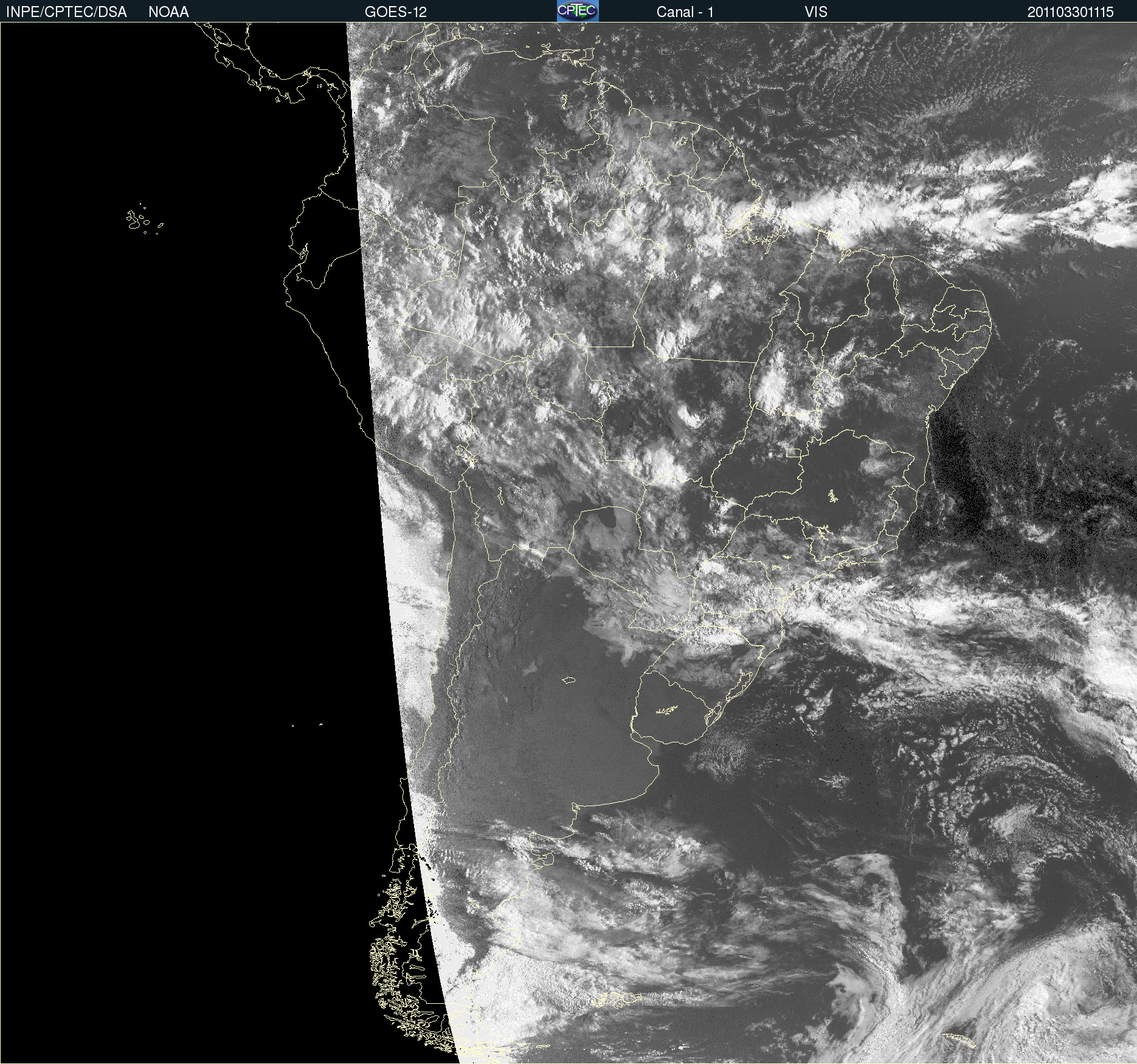Click the VIS channel label
Screen dimensions: 1137x1064
(x=816, y=12)
